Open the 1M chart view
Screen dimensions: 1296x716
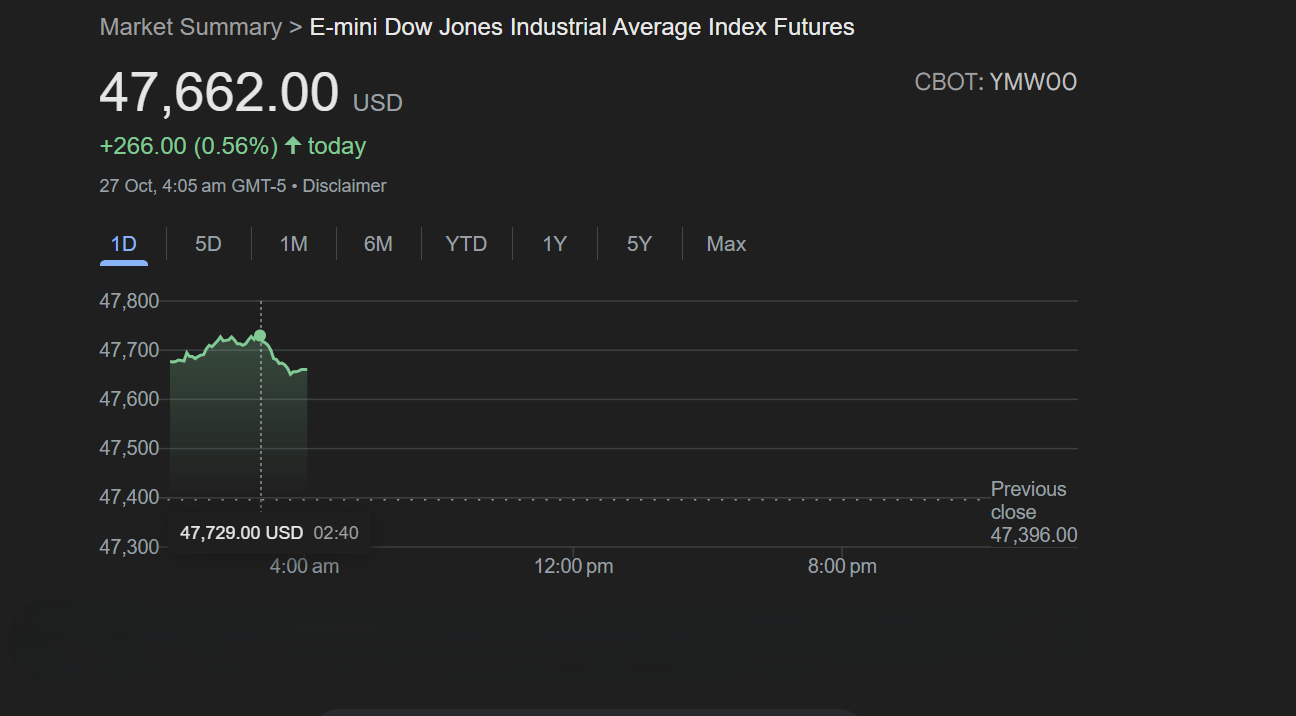pos(293,243)
